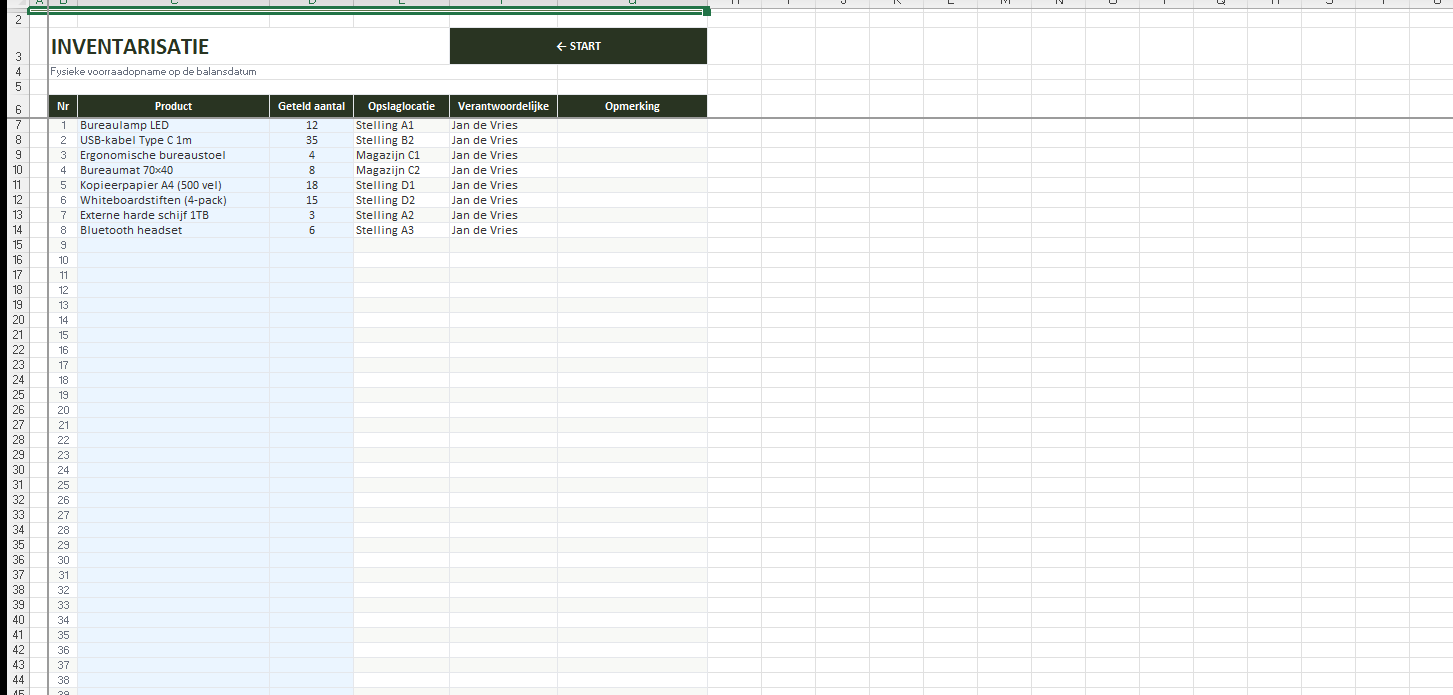
Task: Click the Kopieerpapier A4 (500 vel) cell
Action: pos(150,185)
